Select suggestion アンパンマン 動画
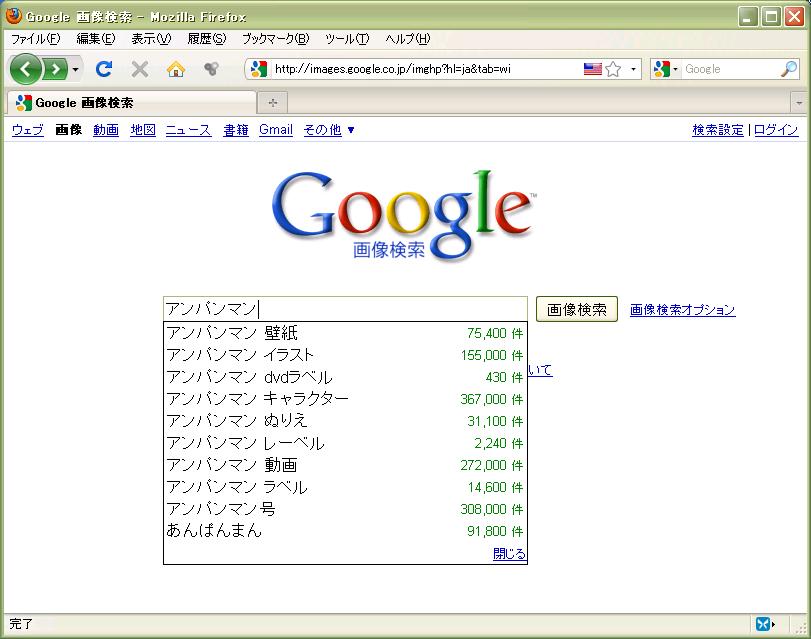Image resolution: width=811 pixels, height=639 pixels. 345,465
